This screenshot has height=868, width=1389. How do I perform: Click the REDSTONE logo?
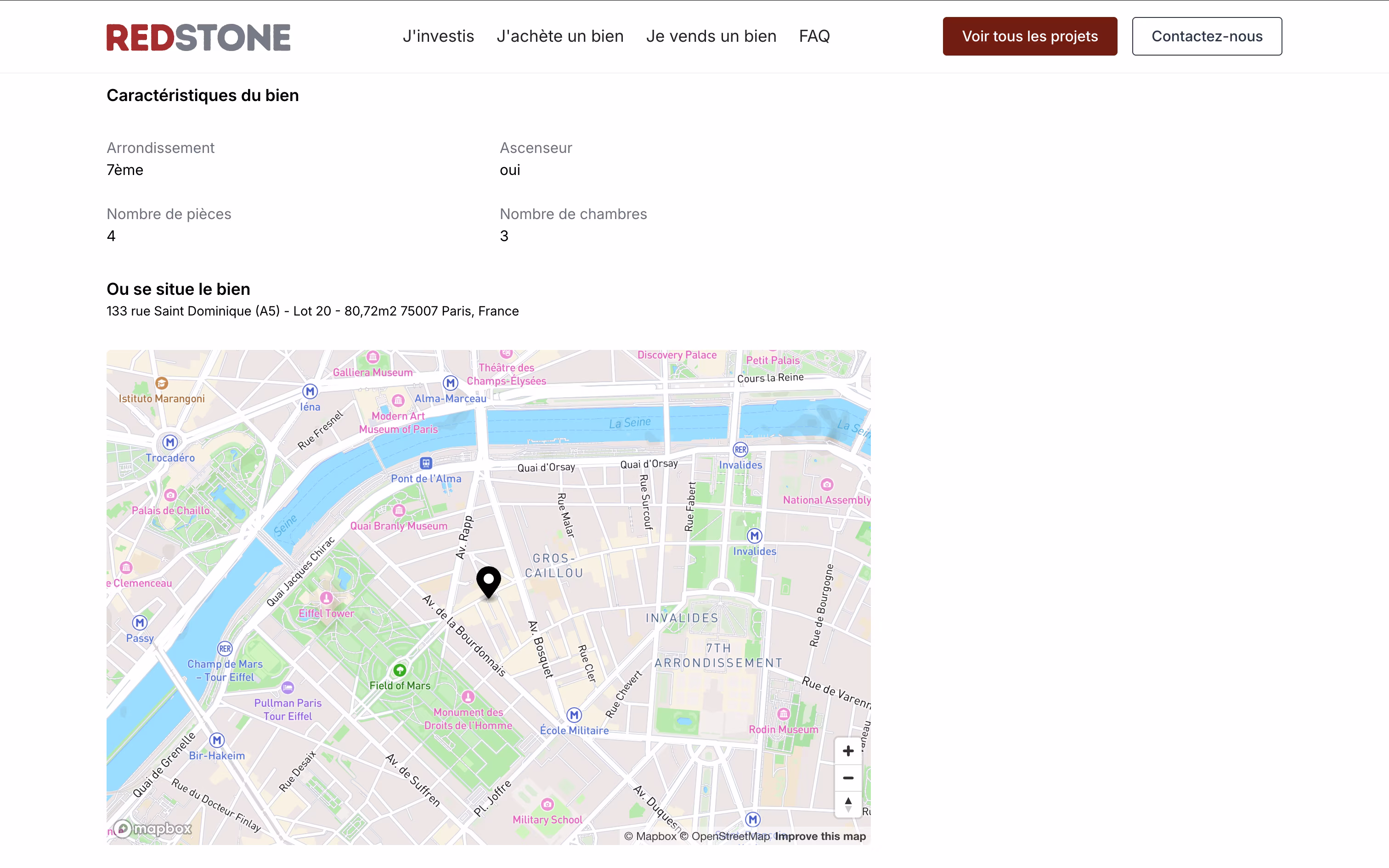tap(198, 37)
